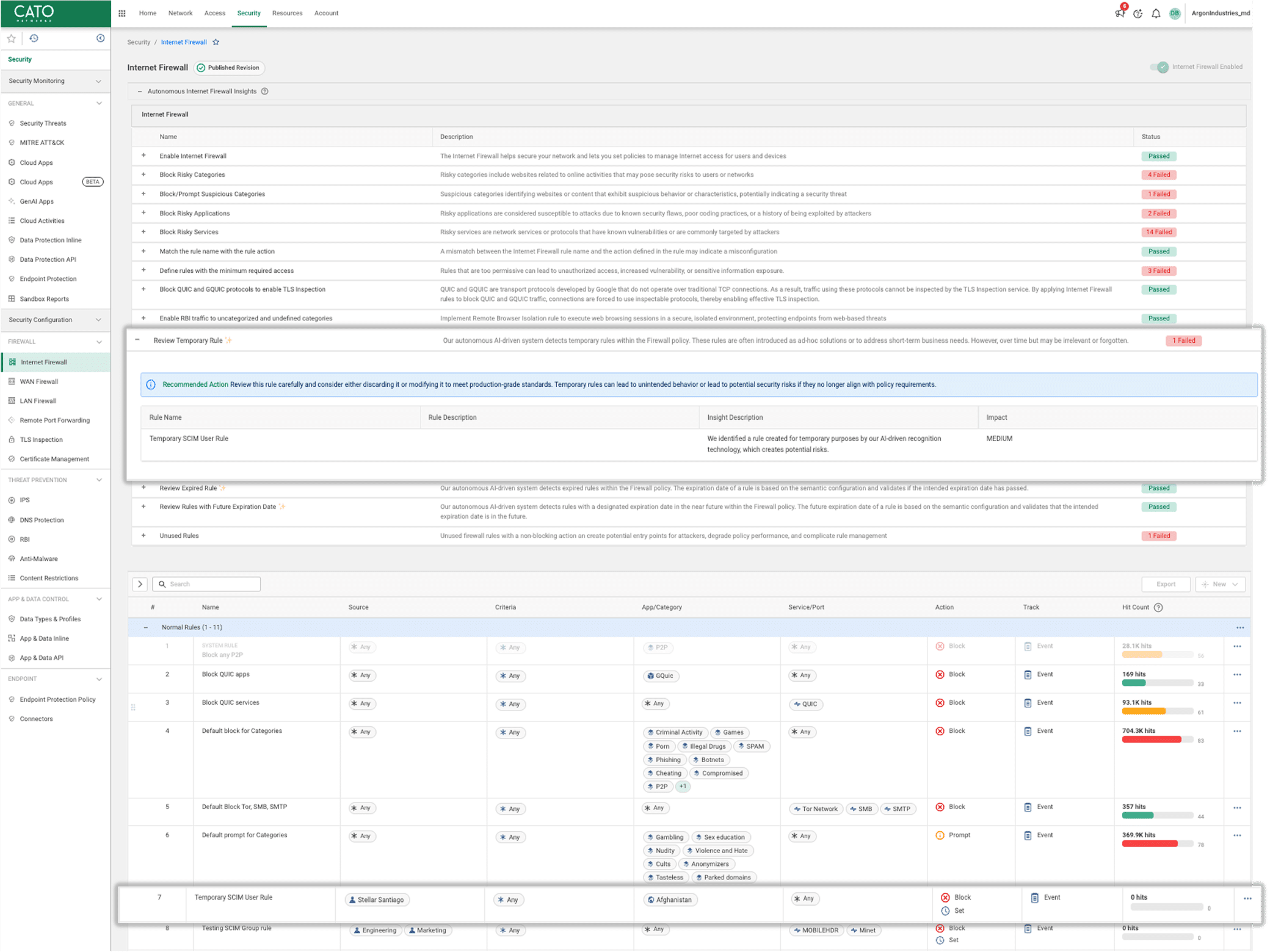The image size is (1270, 952).
Task: Open the New rule dropdown
Action: [x=1219, y=584]
